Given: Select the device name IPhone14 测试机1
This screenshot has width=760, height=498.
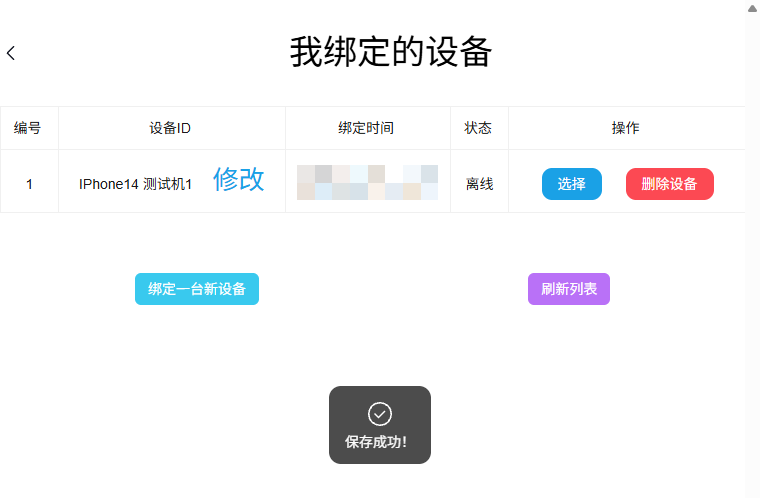Looking at the screenshot, I should pyautogui.click(x=135, y=184).
